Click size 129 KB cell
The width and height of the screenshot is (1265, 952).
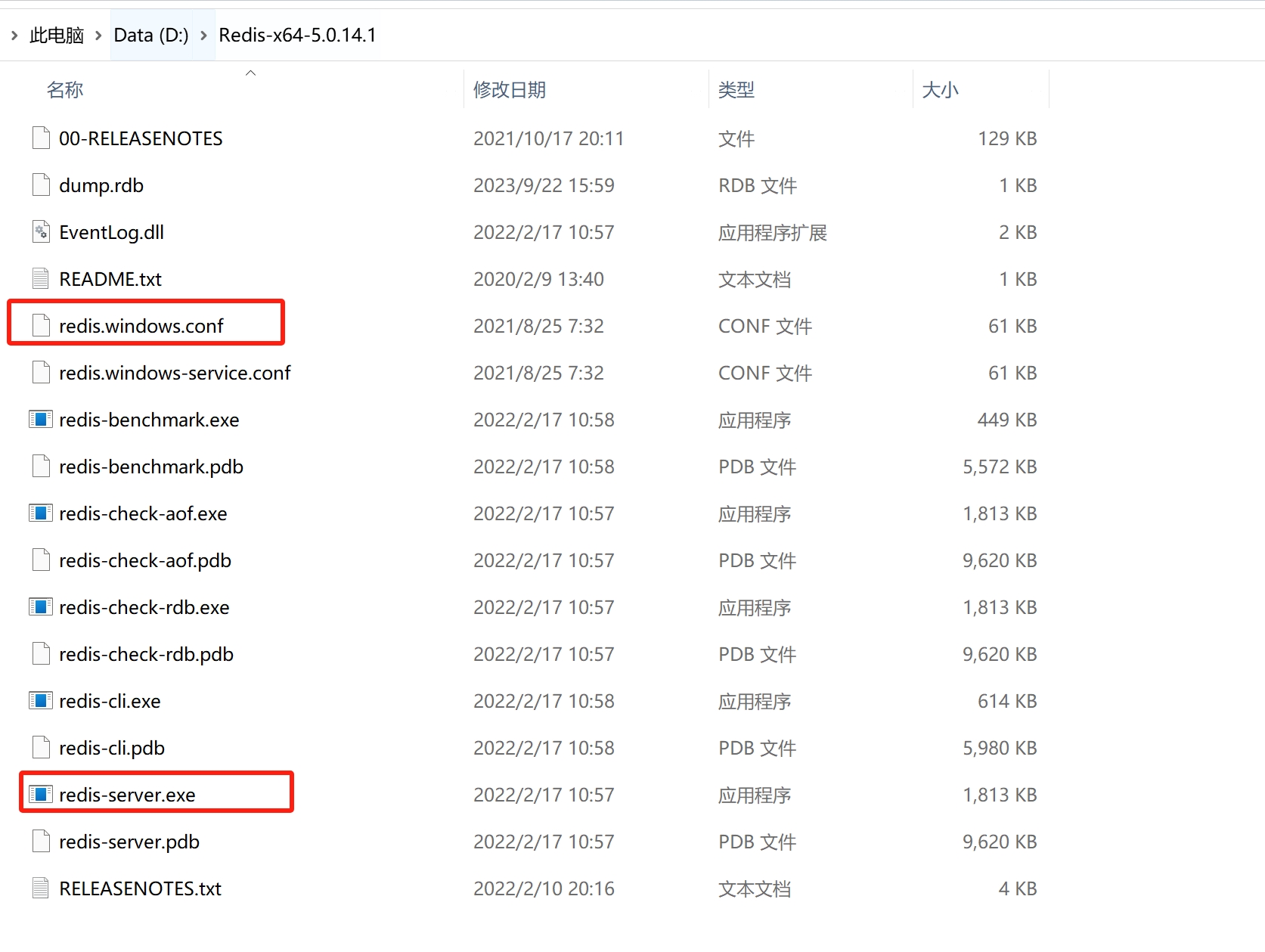point(1007,138)
